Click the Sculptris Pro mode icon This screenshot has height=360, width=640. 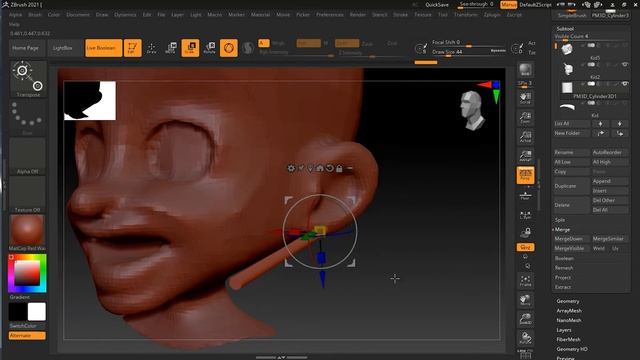[248, 48]
